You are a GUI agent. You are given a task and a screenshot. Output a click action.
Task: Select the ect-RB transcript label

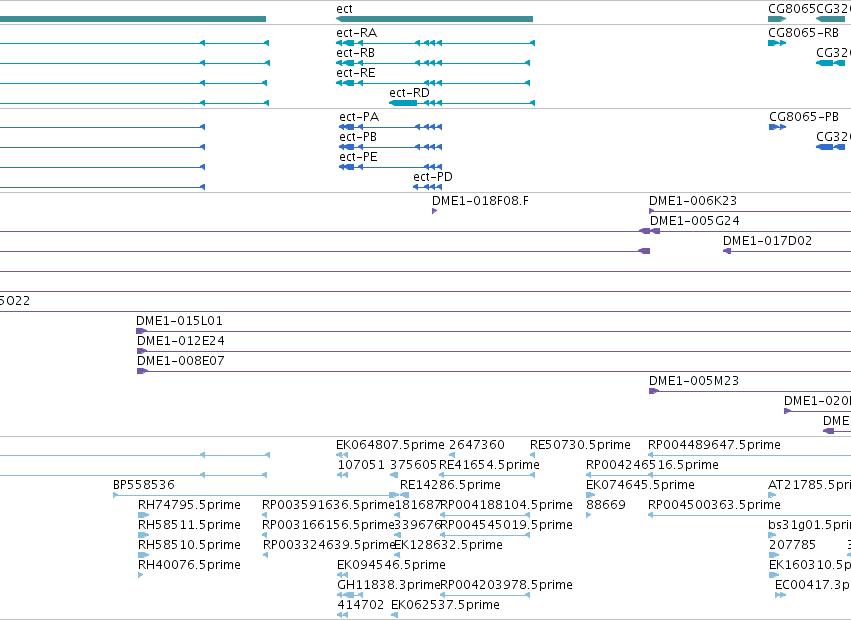[x=355, y=53]
